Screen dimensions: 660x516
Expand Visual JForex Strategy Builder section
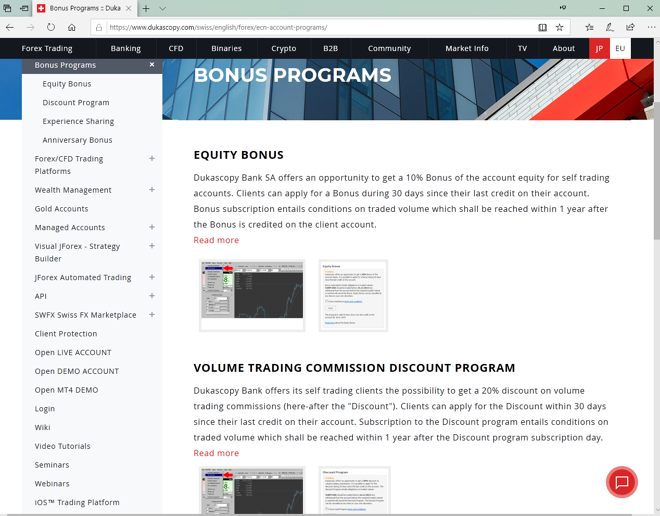tap(152, 246)
